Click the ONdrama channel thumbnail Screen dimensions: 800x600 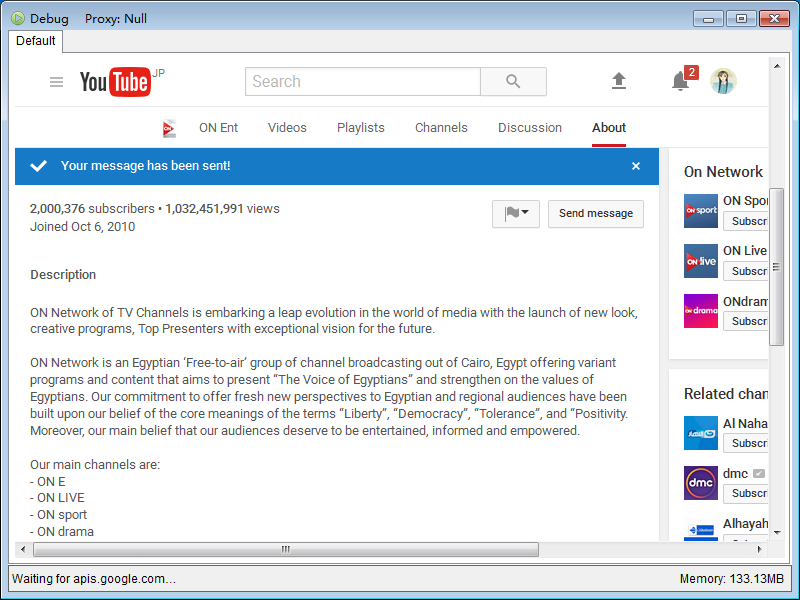tap(701, 311)
